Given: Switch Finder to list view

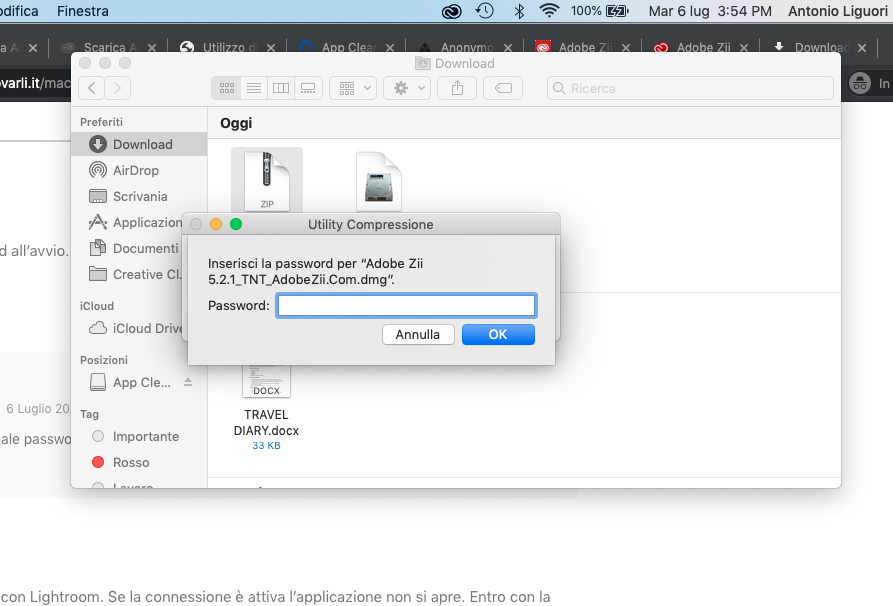Looking at the screenshot, I should [x=254, y=88].
